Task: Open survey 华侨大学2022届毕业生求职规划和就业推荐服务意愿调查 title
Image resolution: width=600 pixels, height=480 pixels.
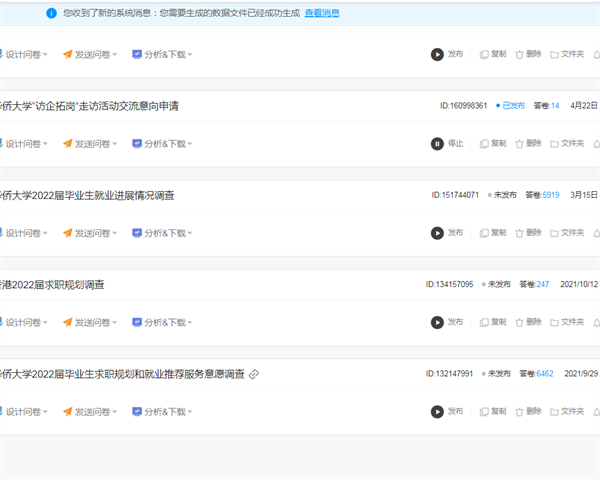Action: (x=122, y=374)
